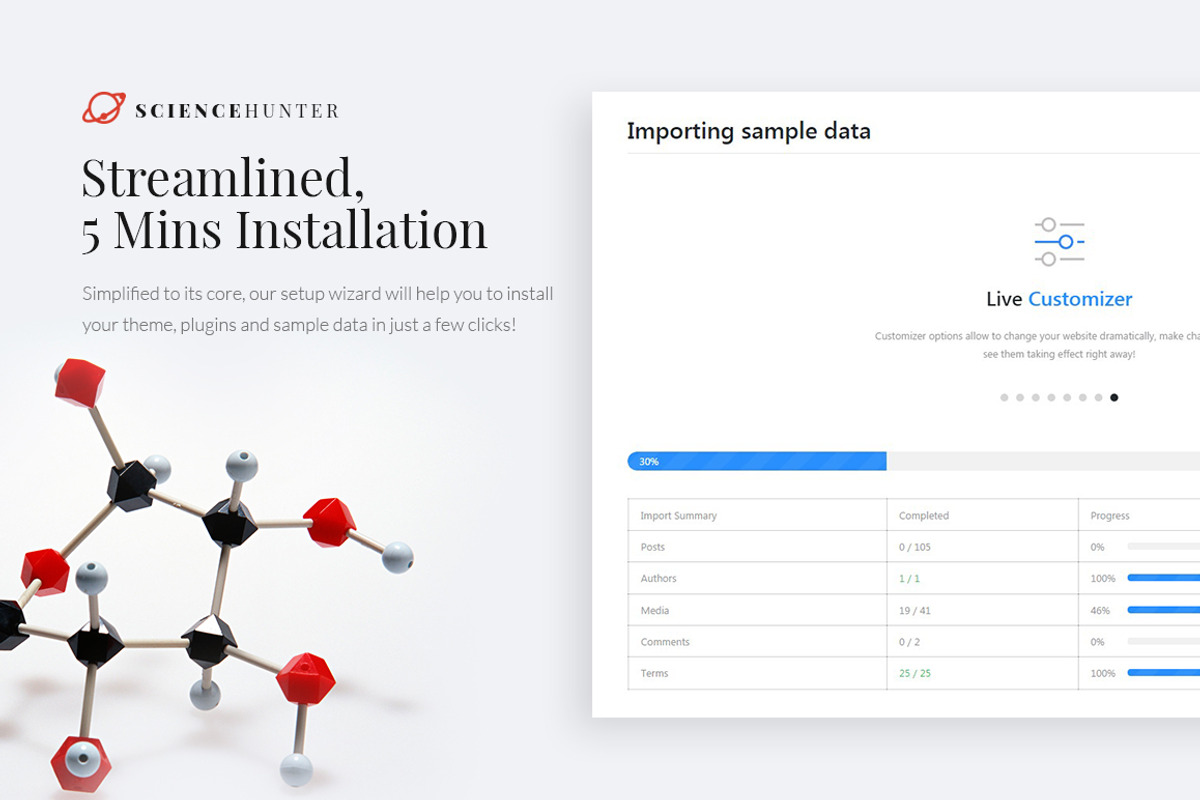Screen dimensions: 1200x800
Task: Select the 'Comments' row label
Action: (x=665, y=642)
